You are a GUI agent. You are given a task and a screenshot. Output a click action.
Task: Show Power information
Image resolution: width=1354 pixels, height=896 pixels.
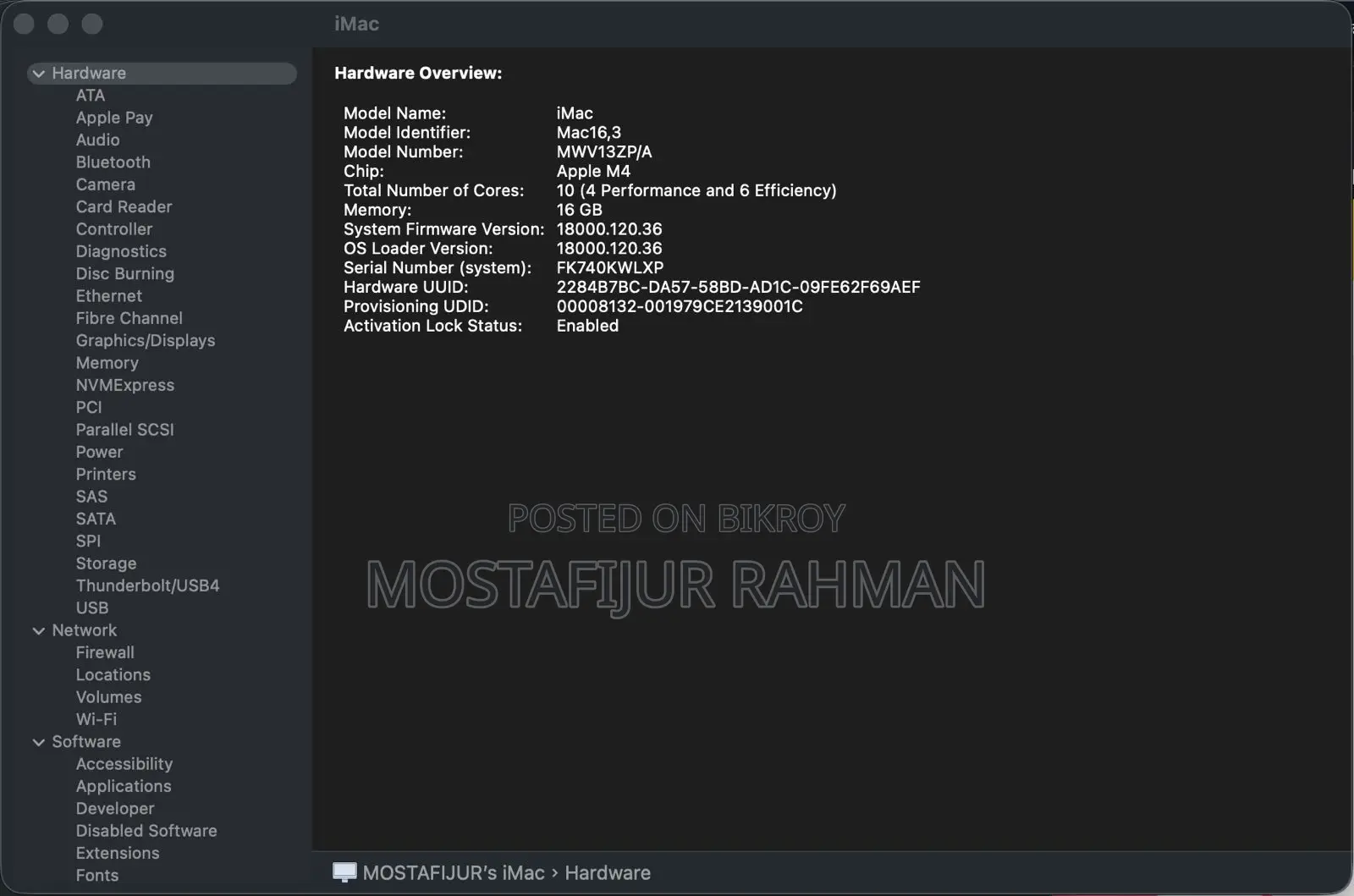tap(99, 452)
